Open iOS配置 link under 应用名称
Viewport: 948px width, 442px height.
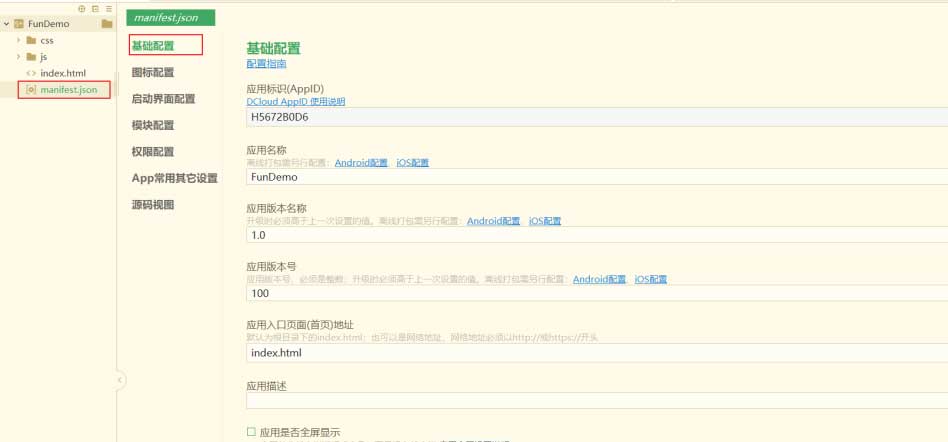point(412,163)
